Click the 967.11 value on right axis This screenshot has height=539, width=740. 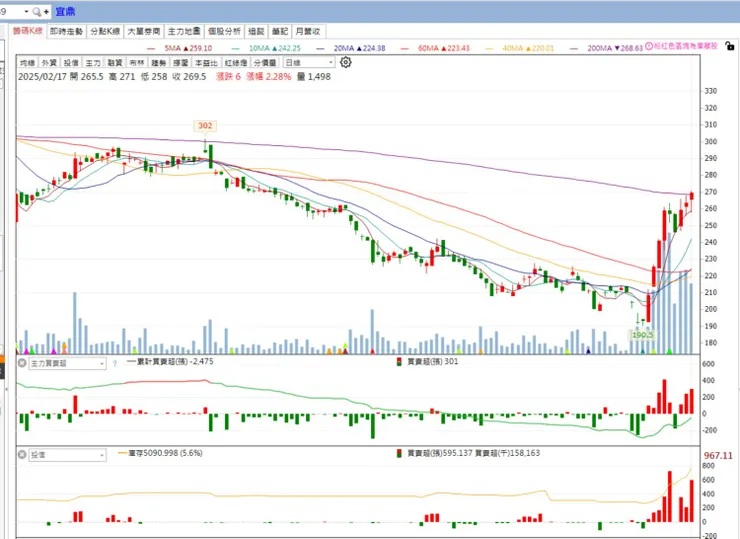click(718, 455)
